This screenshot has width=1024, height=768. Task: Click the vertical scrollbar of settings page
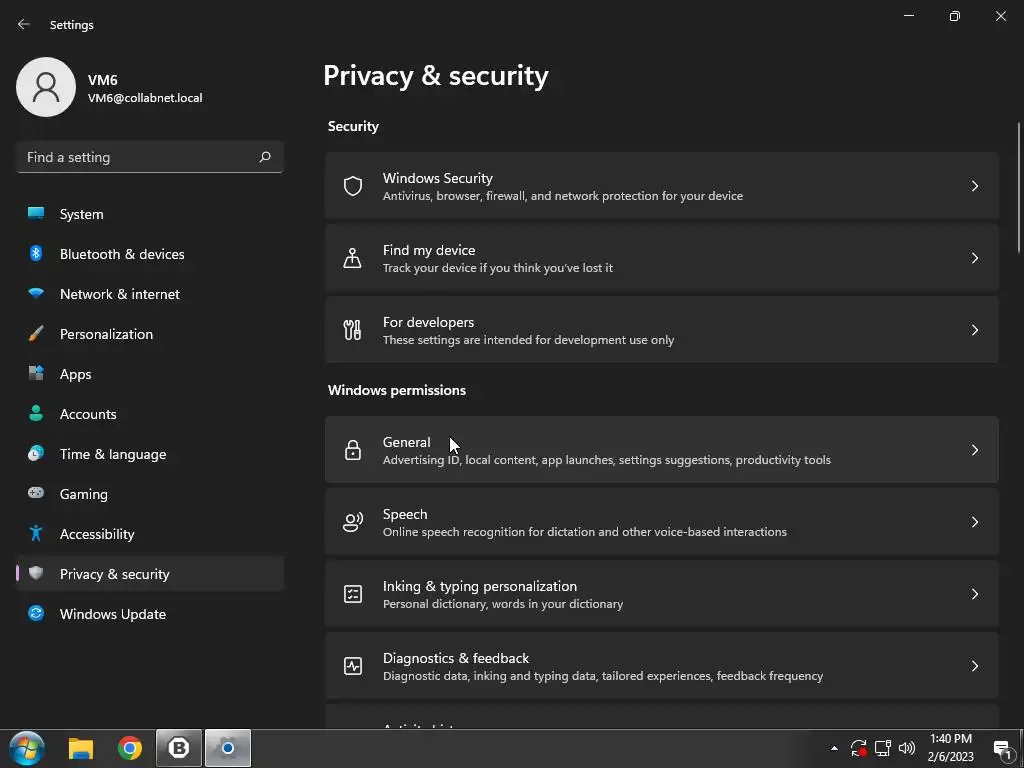[x=1018, y=190]
